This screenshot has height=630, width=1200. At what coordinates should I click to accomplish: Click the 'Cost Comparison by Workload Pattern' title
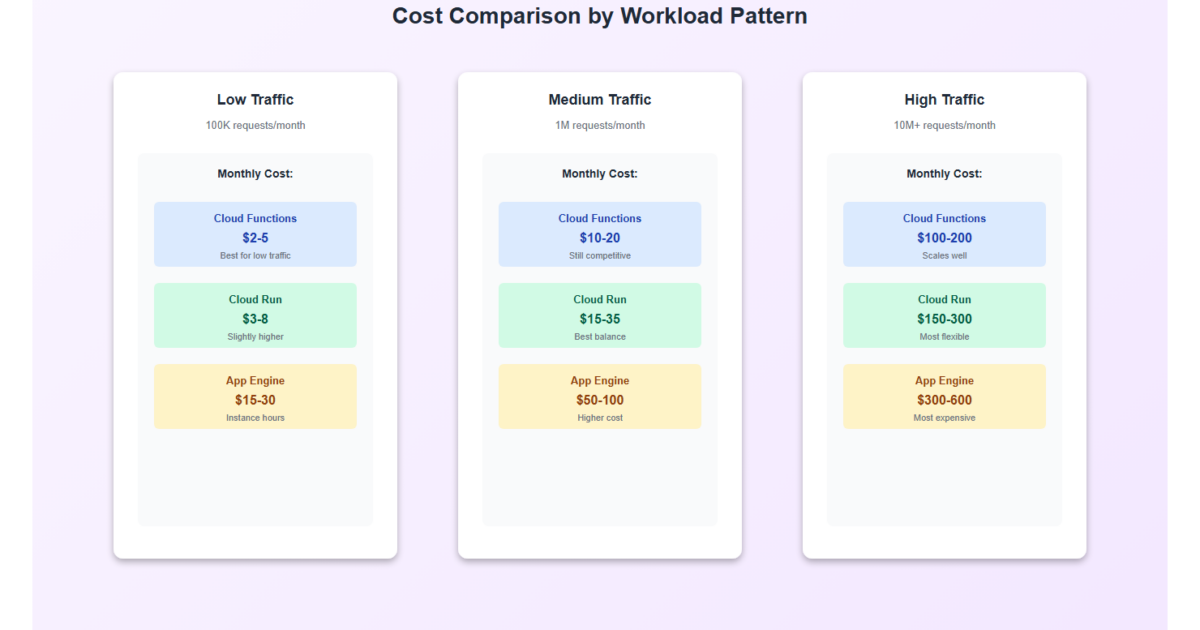pyautogui.click(x=599, y=17)
